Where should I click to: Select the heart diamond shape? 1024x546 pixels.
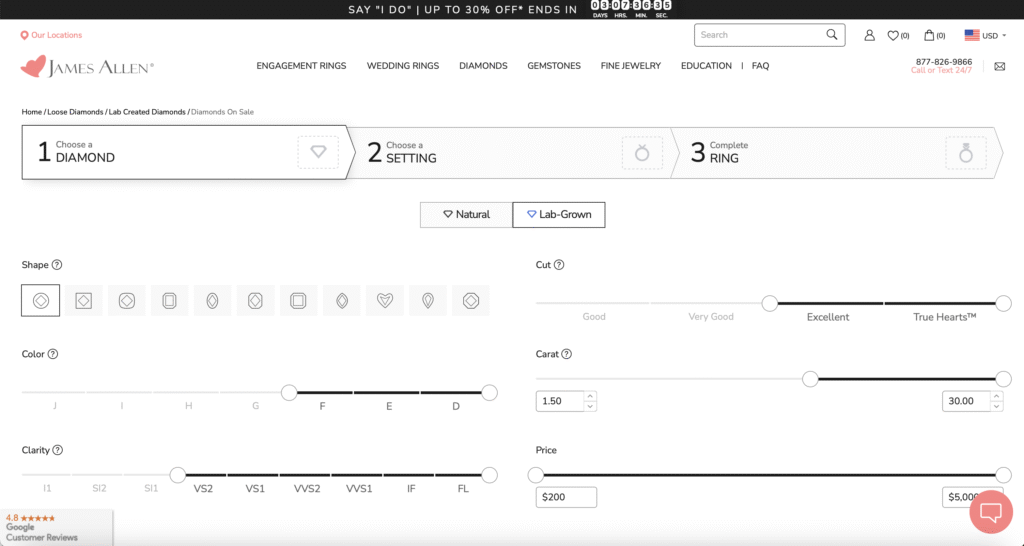[x=384, y=300]
